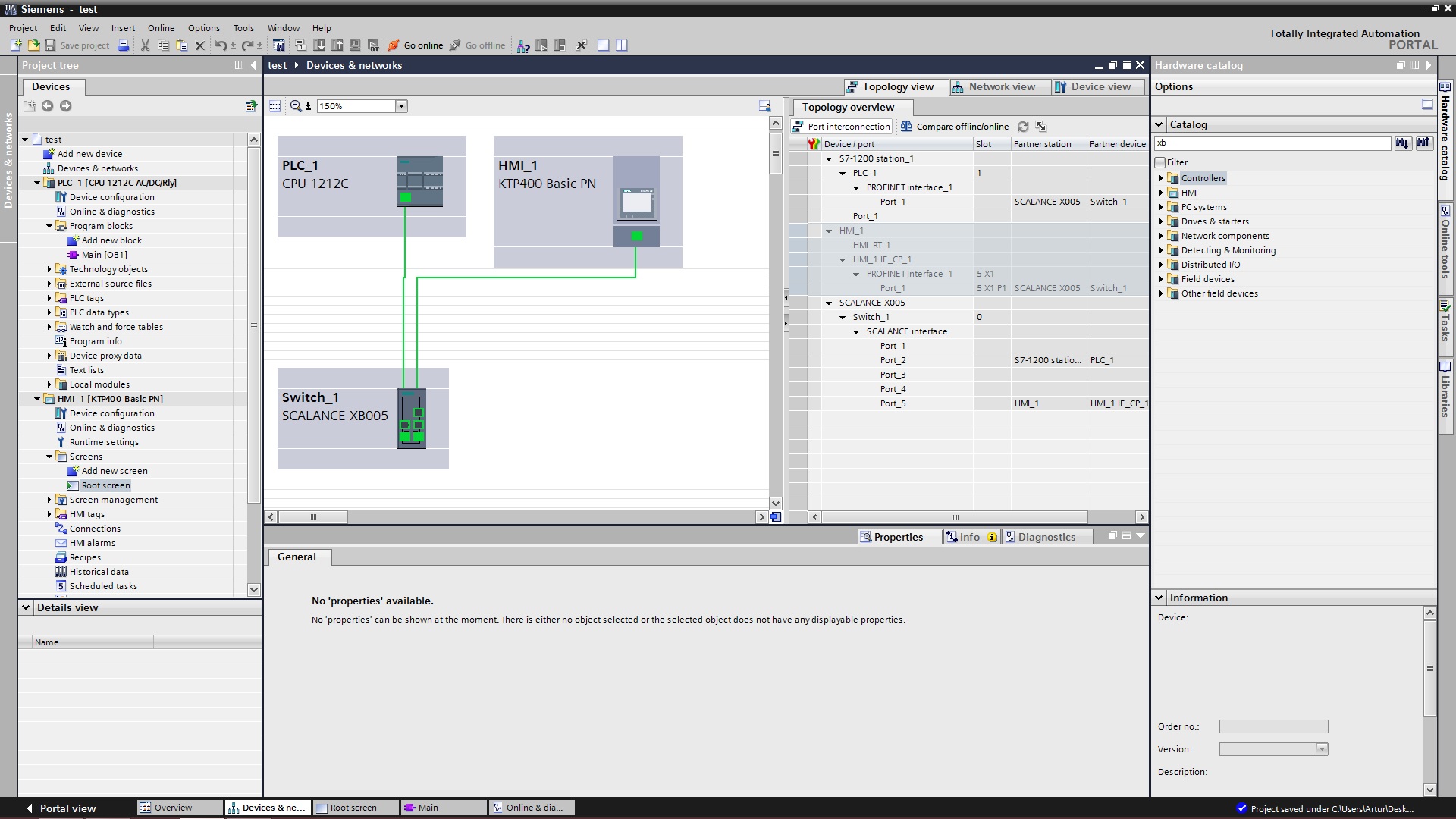The height and width of the screenshot is (819, 1456).
Task: Click the update topology refresh icon
Action: click(x=1023, y=127)
